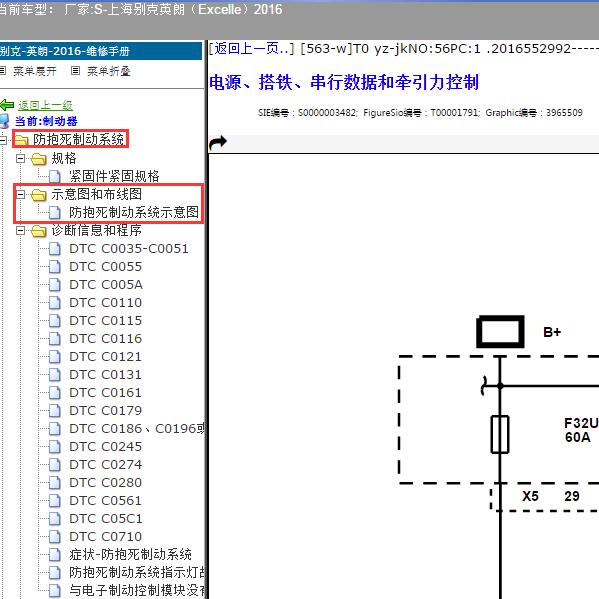Click the 规格 folder icon
Screen dimensions: 599x599
click(39, 159)
